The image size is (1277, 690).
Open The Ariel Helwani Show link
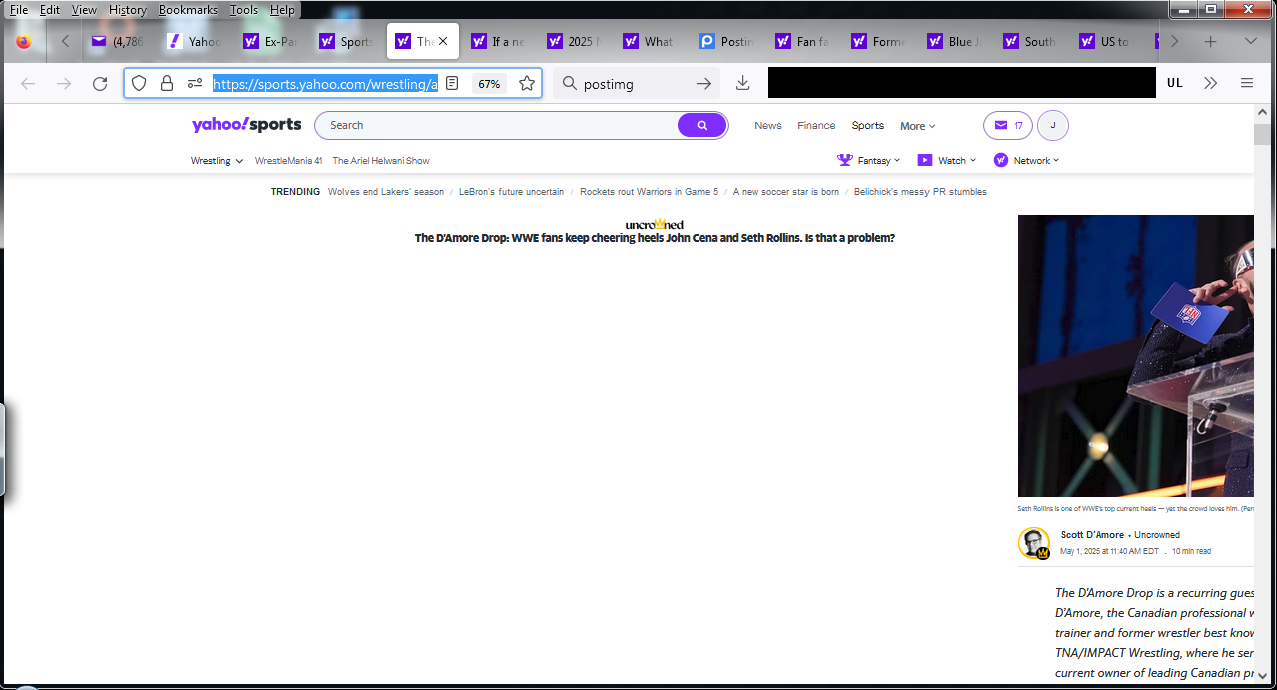[x=381, y=161]
